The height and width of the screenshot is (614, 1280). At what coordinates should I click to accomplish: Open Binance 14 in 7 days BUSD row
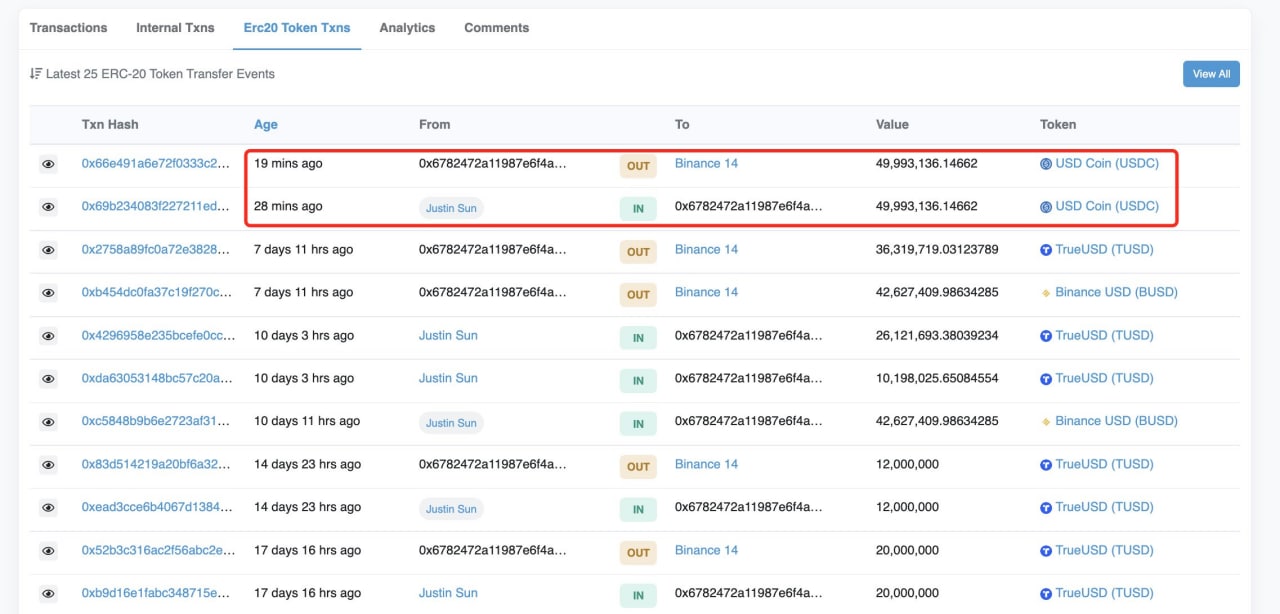click(706, 292)
